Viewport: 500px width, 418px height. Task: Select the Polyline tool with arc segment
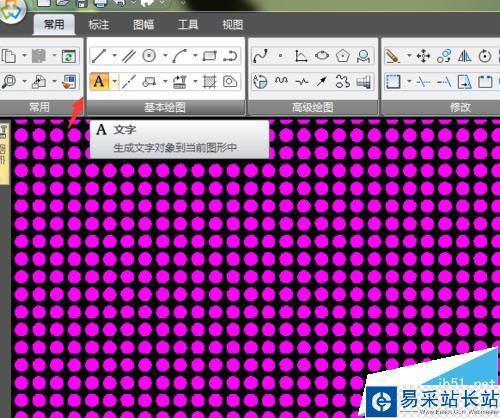(x=230, y=56)
